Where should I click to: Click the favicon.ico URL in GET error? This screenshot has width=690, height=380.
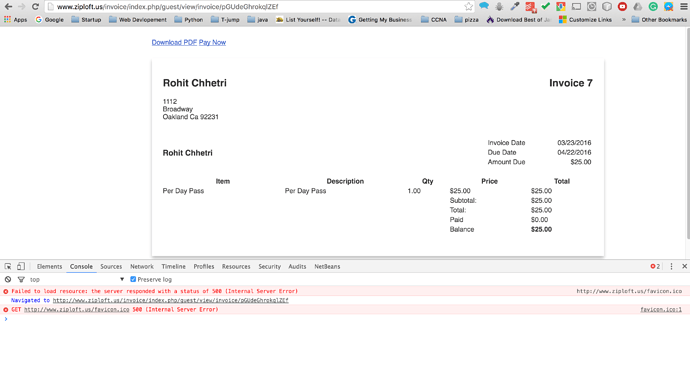tap(77, 310)
